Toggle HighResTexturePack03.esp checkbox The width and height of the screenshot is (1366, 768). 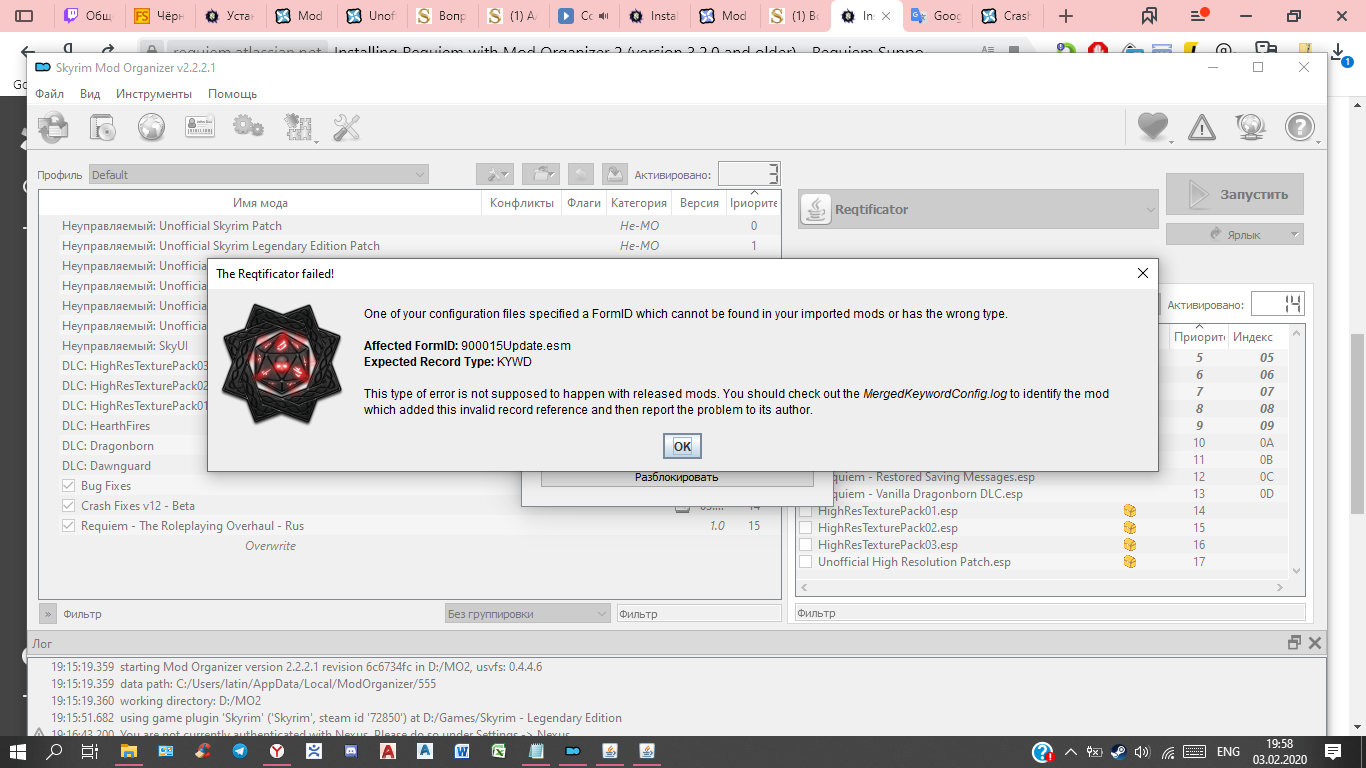coord(806,545)
